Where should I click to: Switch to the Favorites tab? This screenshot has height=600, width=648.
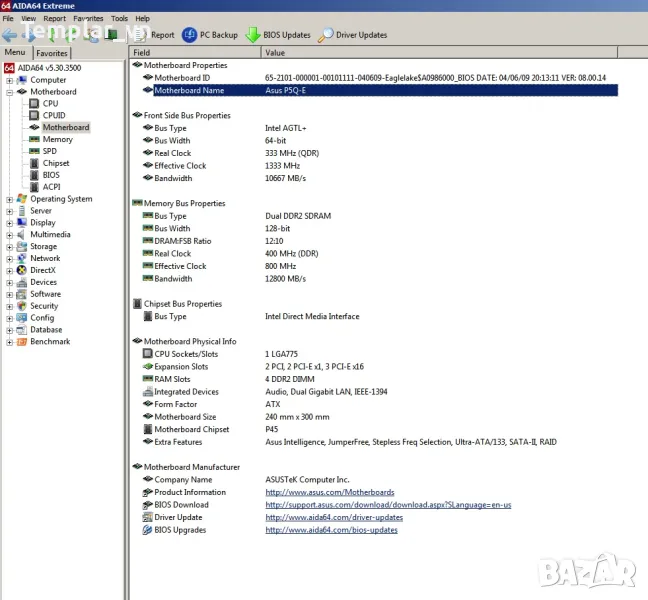(x=52, y=53)
